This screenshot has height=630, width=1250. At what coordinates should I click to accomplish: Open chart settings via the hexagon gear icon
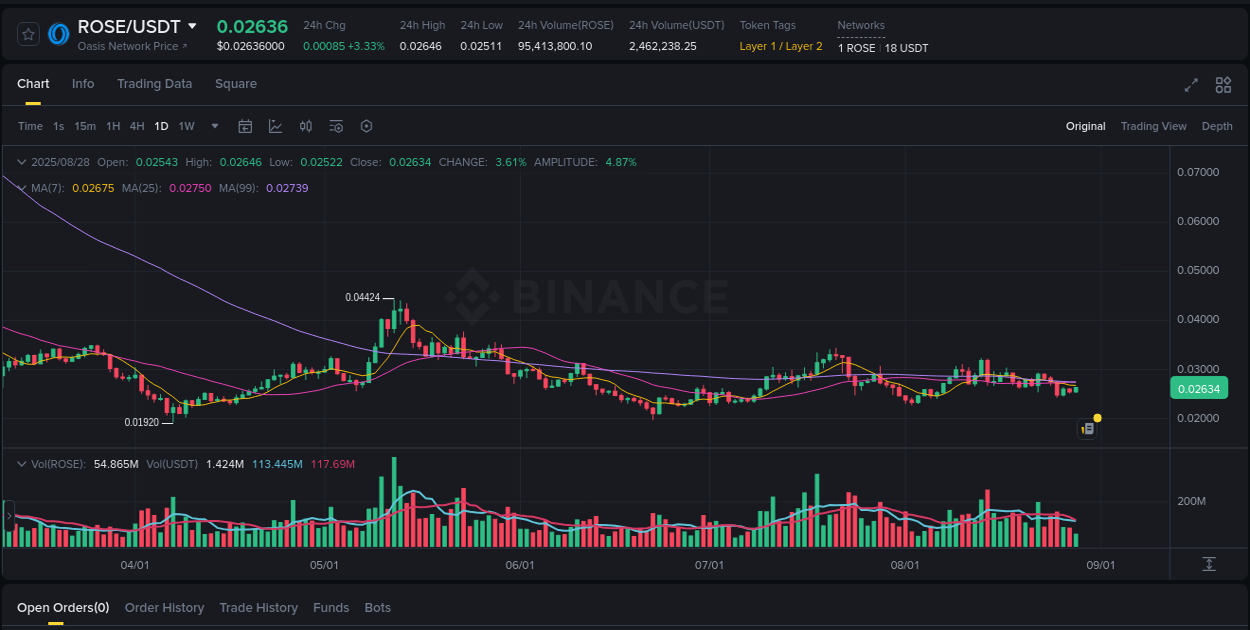366,126
